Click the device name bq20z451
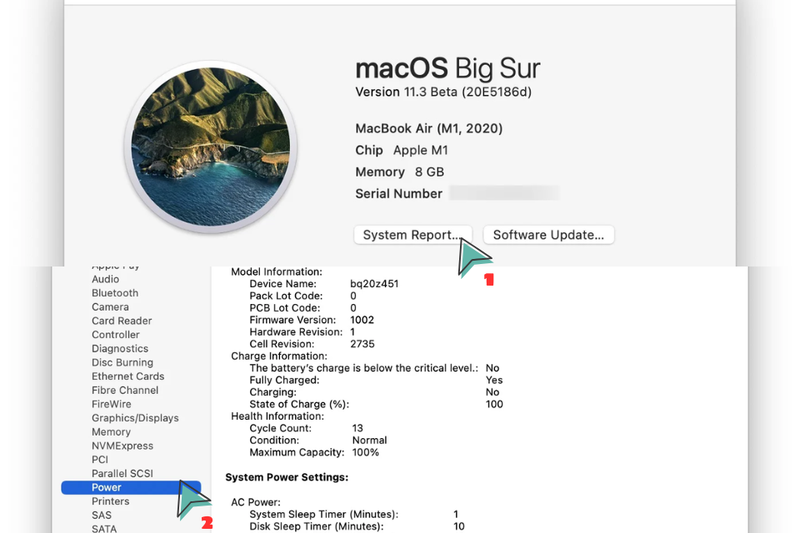800x533 pixels. click(374, 284)
